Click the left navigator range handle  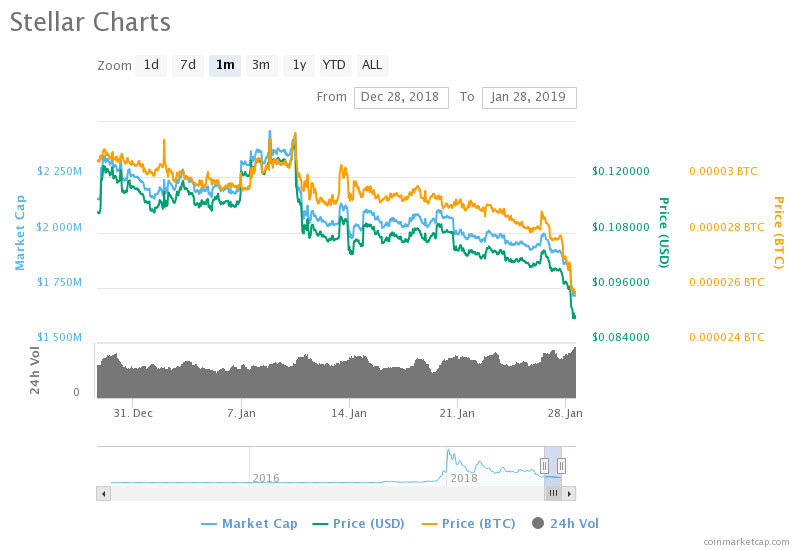[544, 466]
